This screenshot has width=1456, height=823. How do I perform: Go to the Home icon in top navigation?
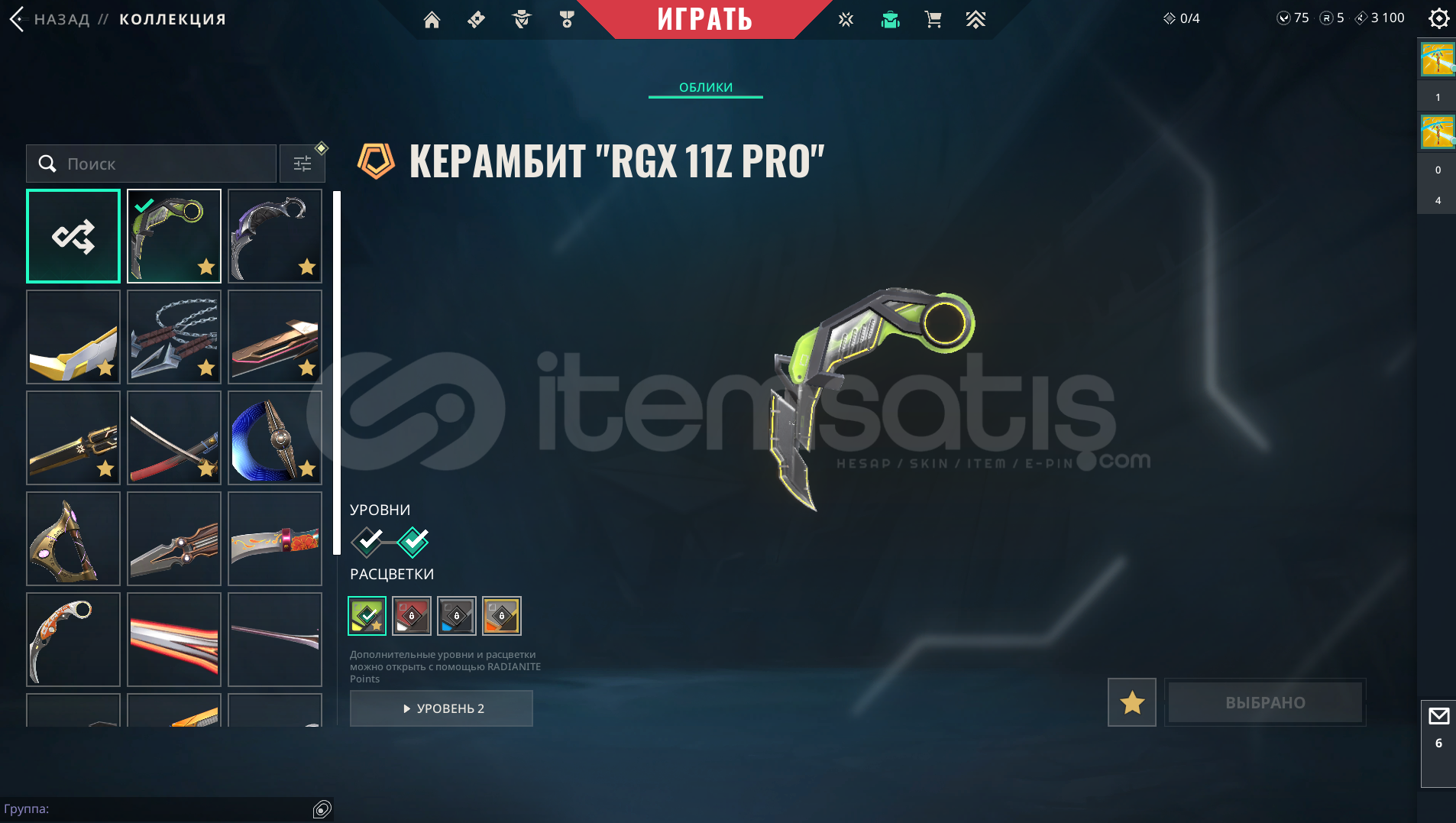[432, 19]
